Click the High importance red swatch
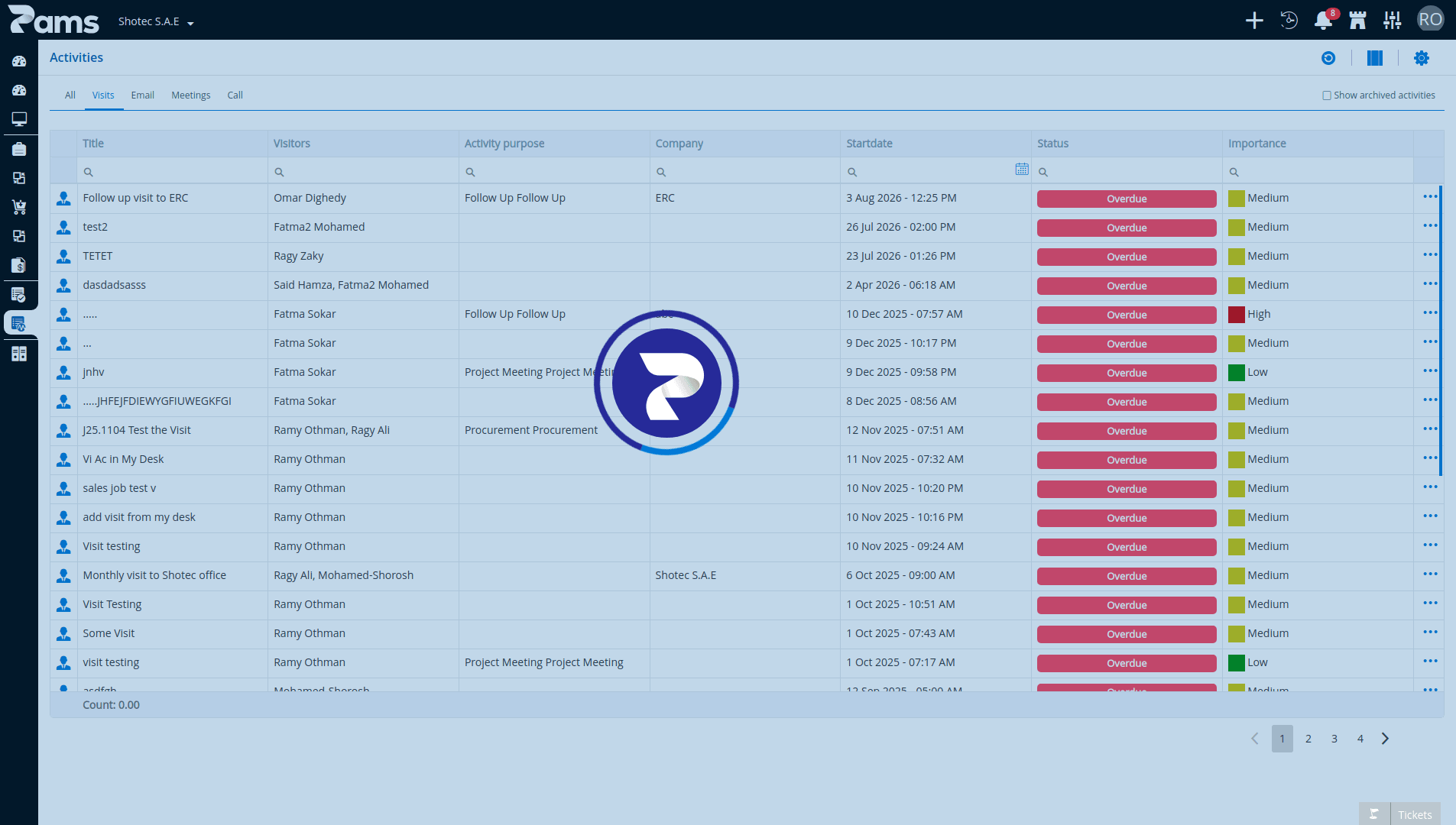Screen dimensions: 1456x825 (1237, 315)
